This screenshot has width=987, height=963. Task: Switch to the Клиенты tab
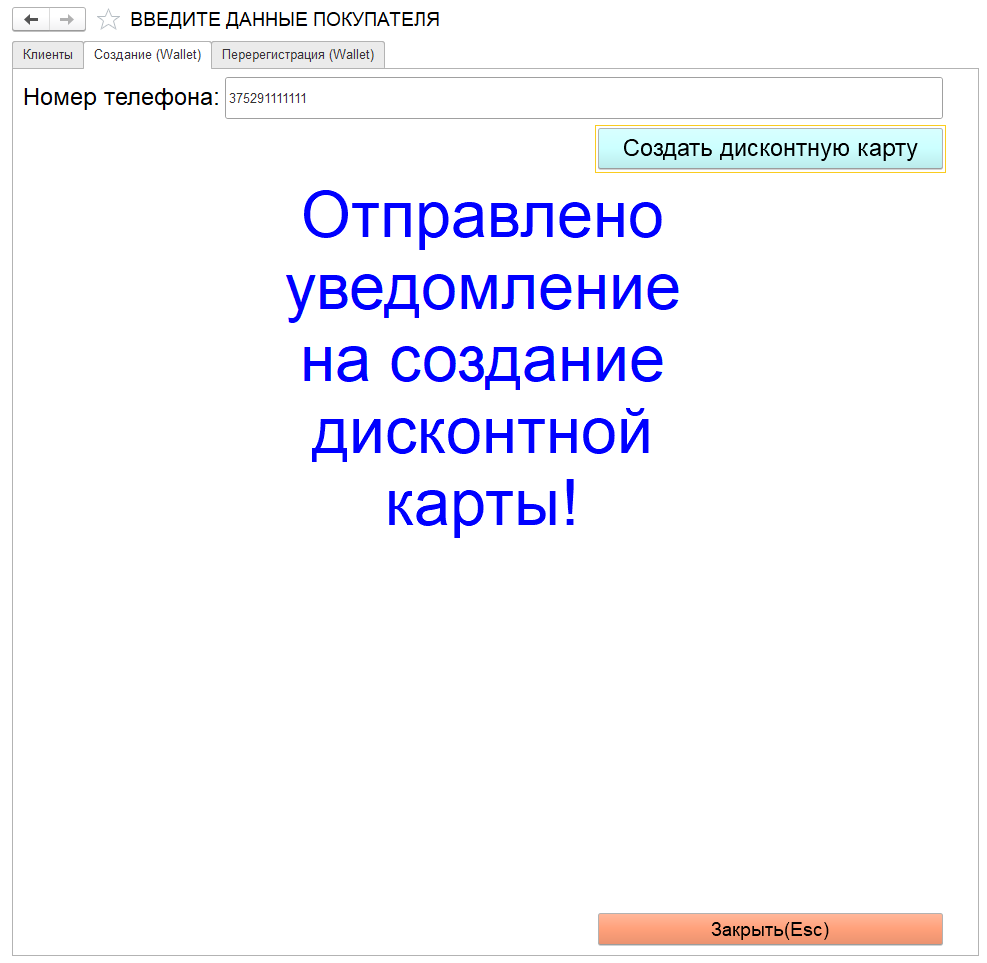click(48, 55)
